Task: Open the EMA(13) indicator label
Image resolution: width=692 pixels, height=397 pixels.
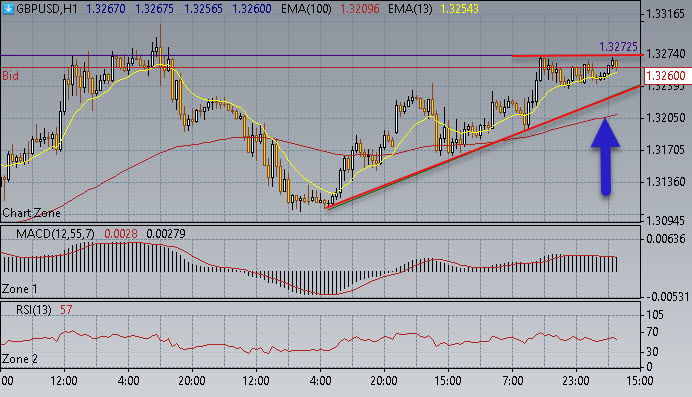Action: (410, 9)
